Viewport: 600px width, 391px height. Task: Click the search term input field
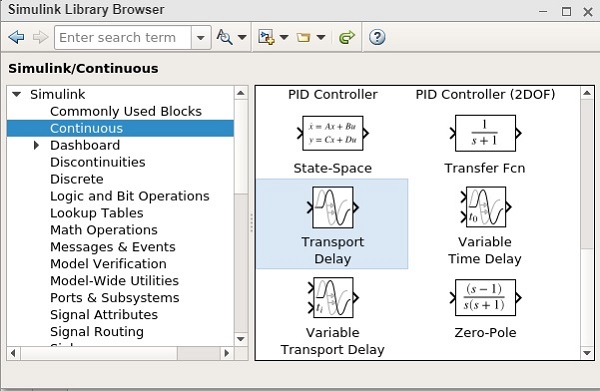pos(122,37)
